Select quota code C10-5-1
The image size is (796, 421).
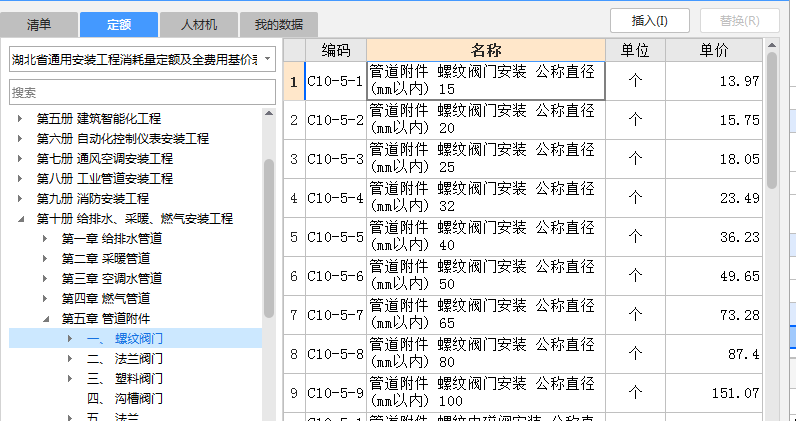(x=336, y=81)
